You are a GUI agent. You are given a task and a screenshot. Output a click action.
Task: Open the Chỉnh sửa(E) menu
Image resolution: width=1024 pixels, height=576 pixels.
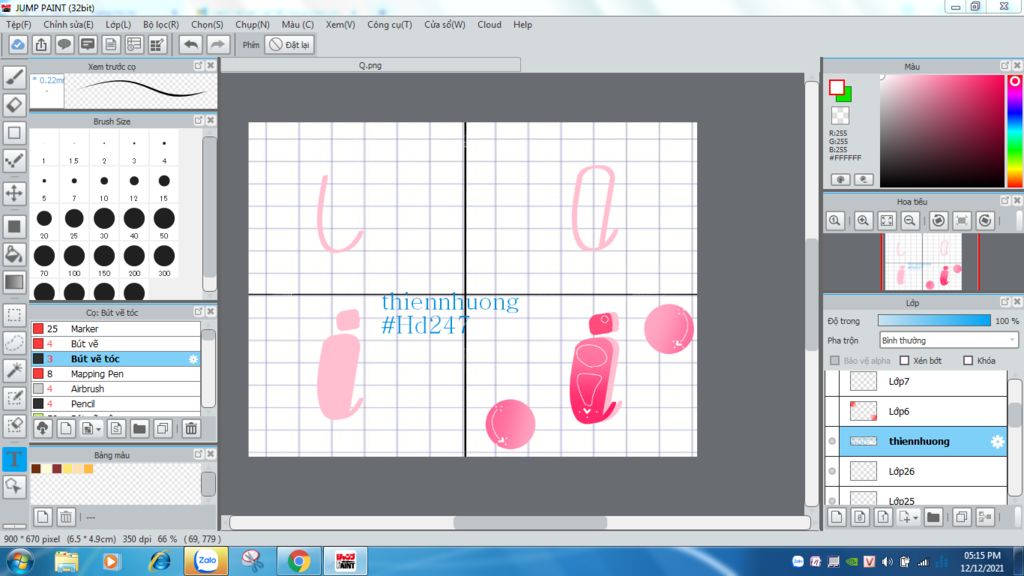(68, 24)
